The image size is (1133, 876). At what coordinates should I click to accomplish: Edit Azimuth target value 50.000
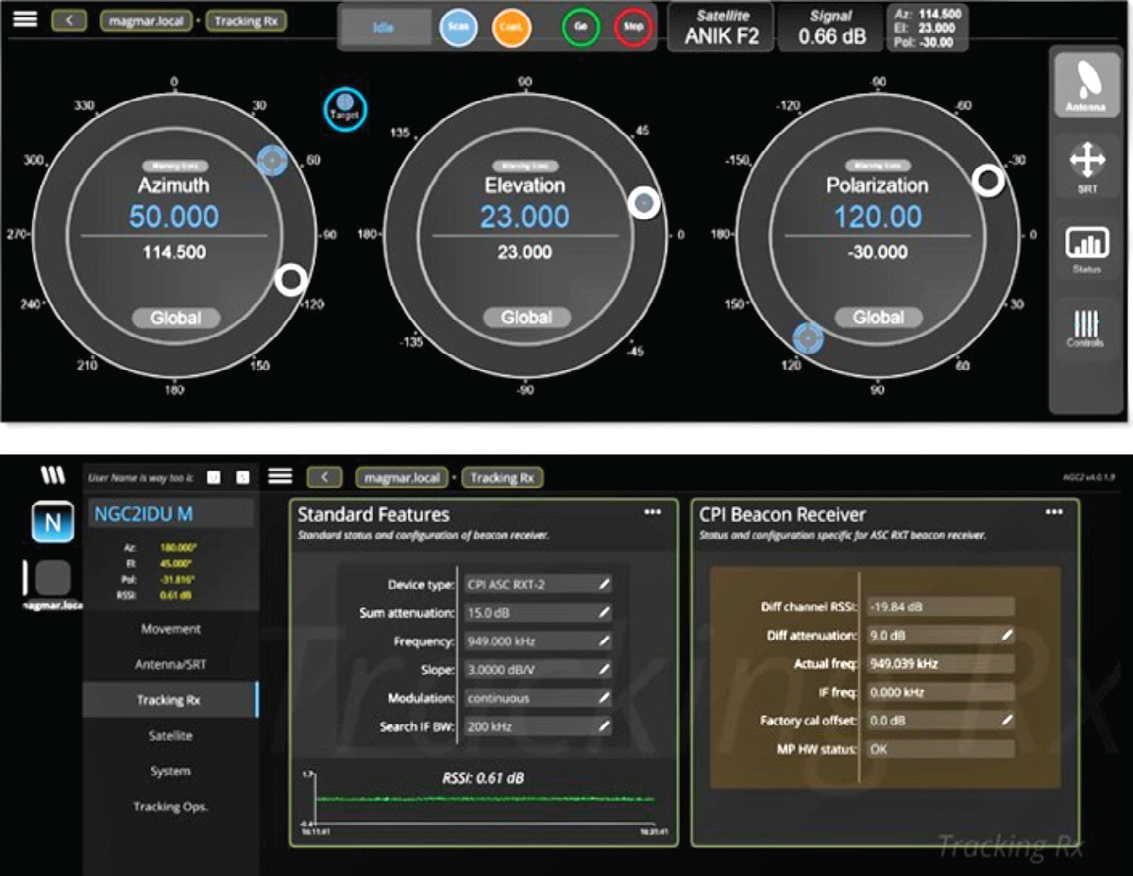174,217
